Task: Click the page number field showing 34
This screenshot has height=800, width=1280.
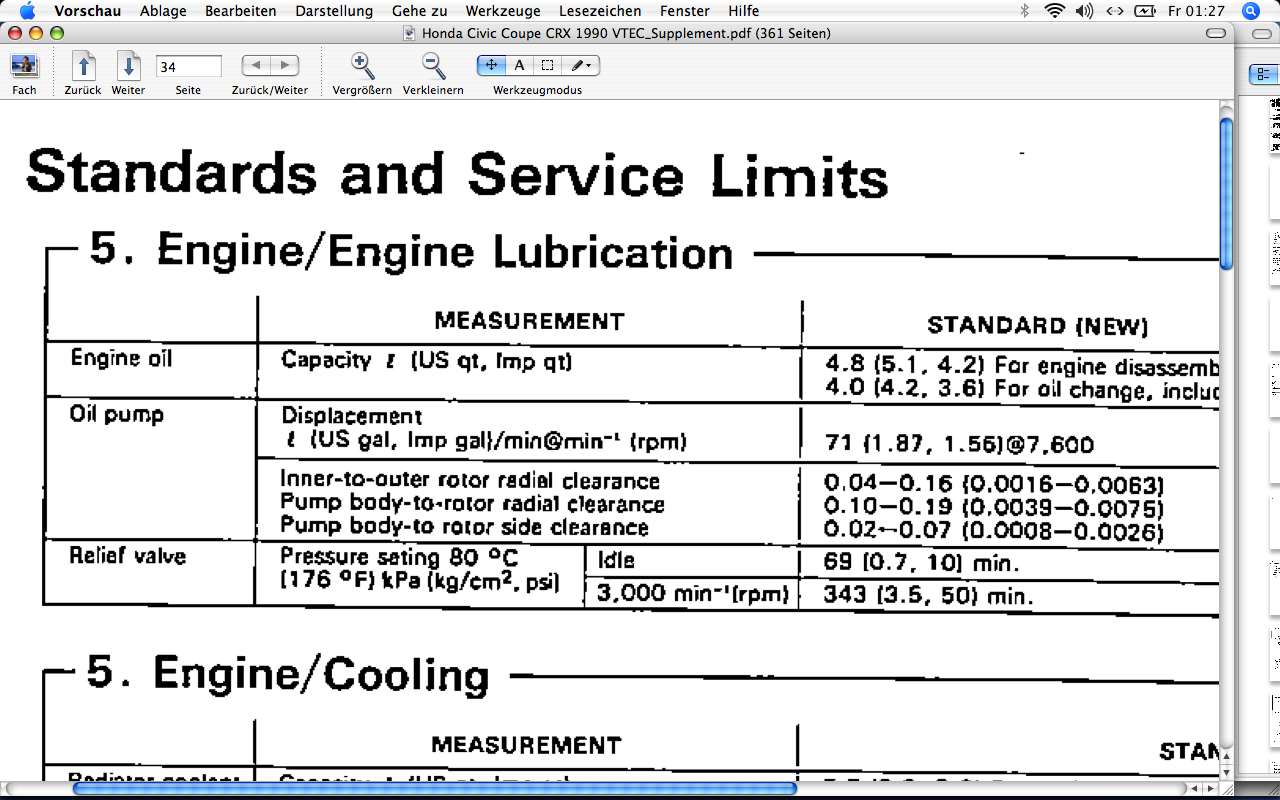Action: (x=189, y=67)
